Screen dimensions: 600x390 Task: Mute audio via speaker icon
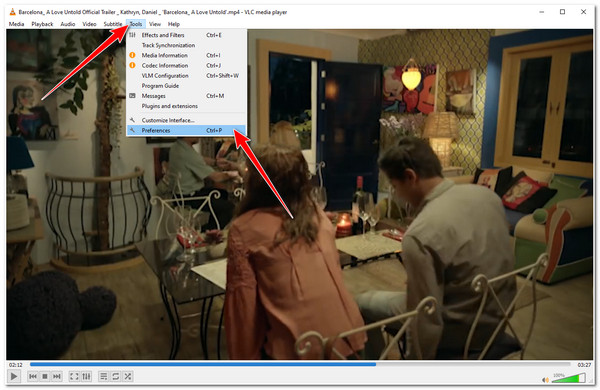click(545, 379)
